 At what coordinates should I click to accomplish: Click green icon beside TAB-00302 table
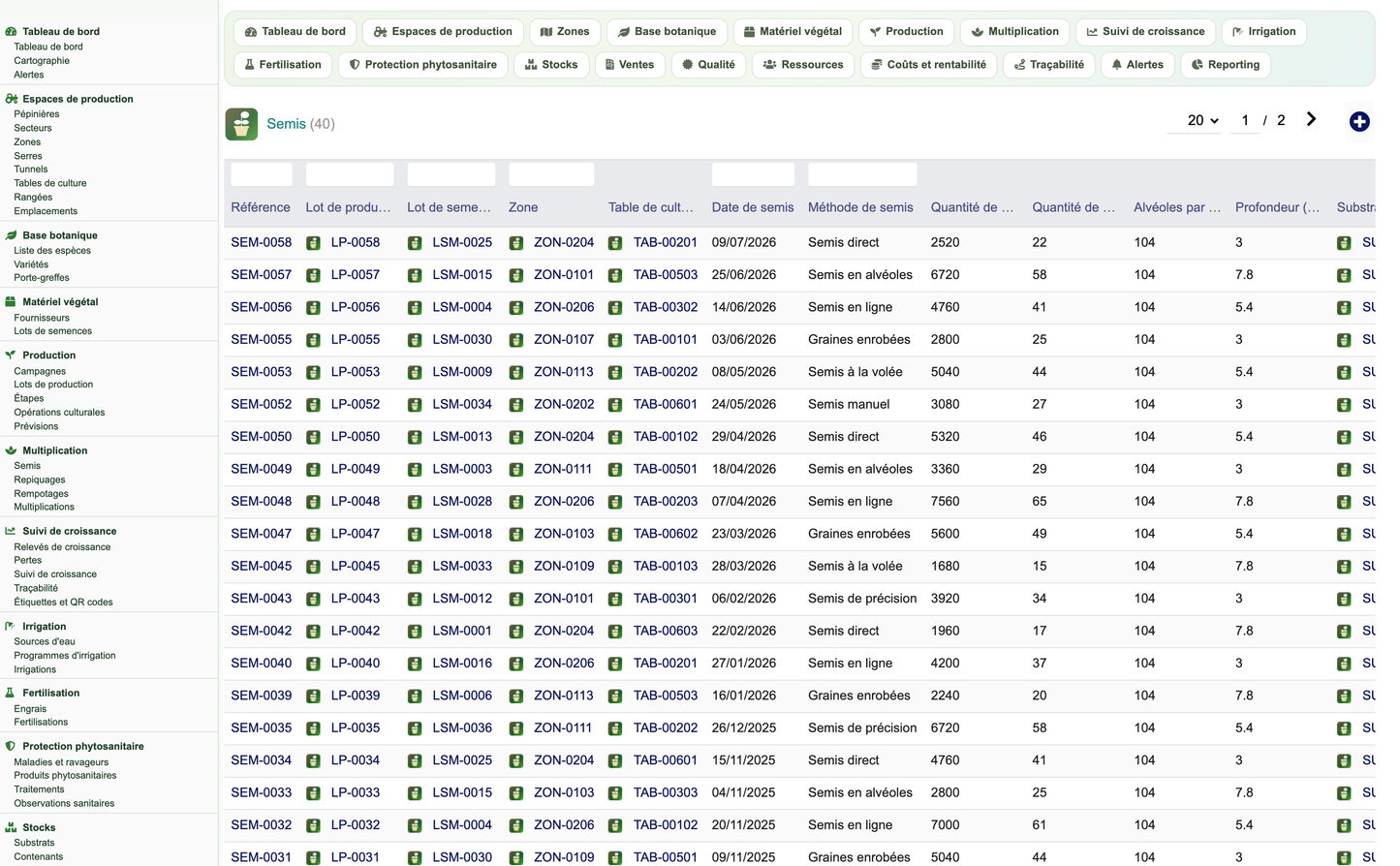point(615,308)
